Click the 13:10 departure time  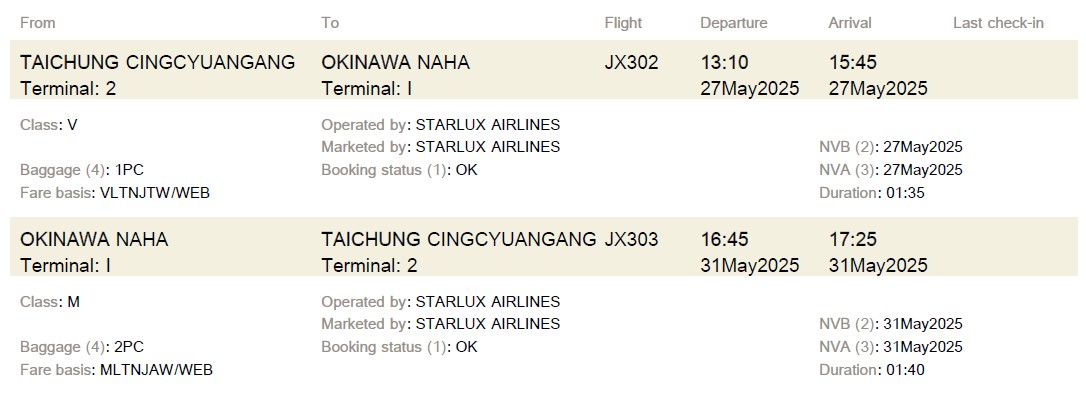click(724, 62)
